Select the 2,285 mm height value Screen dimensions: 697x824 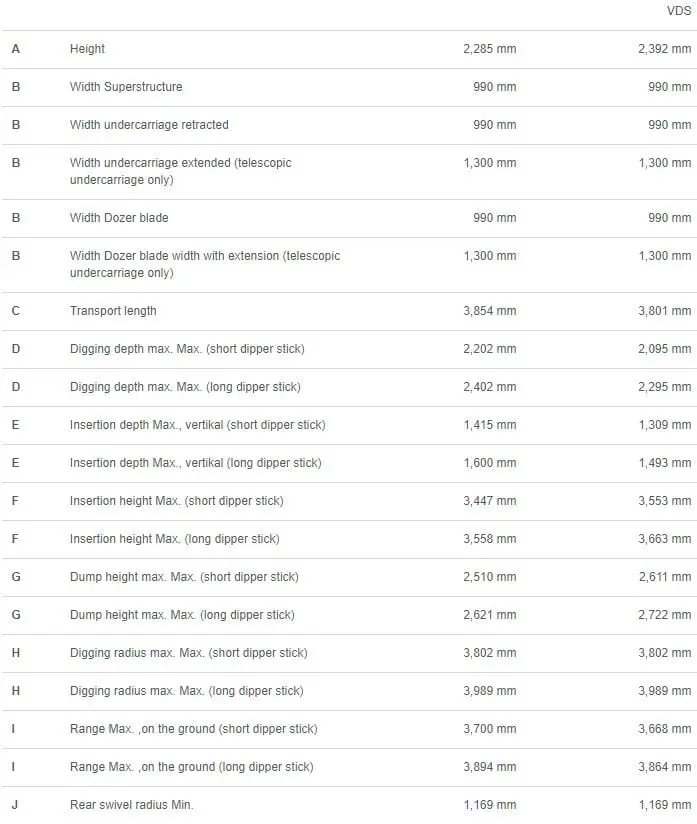pyautogui.click(x=490, y=49)
